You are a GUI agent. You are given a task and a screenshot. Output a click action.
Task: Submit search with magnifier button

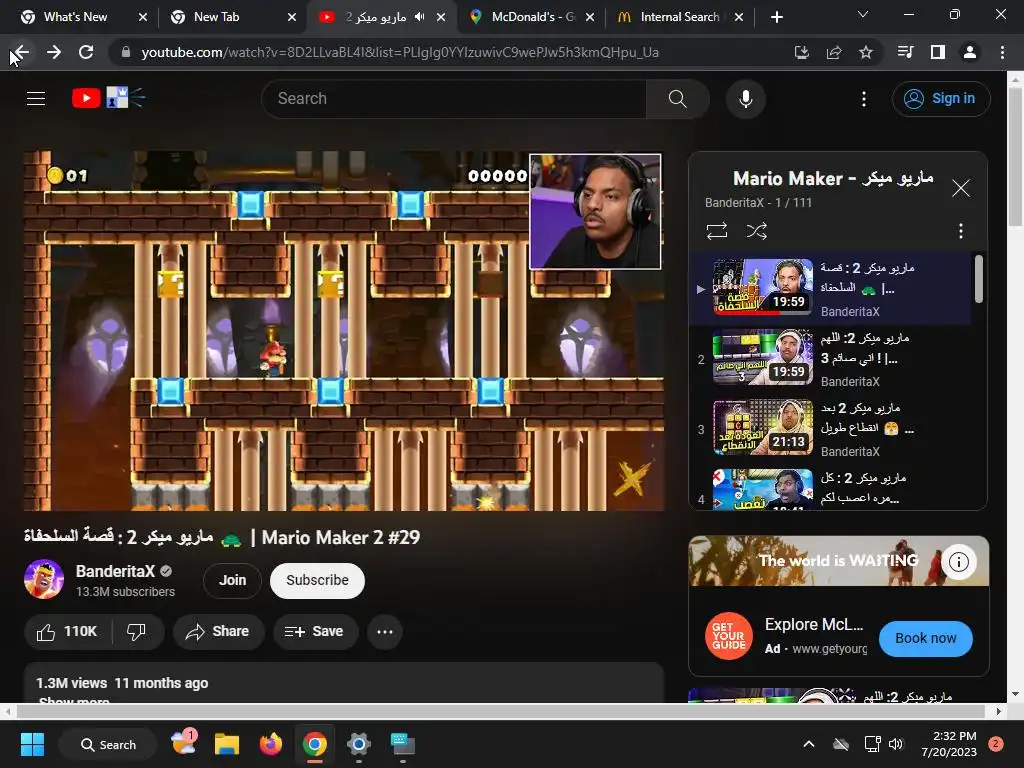click(678, 99)
